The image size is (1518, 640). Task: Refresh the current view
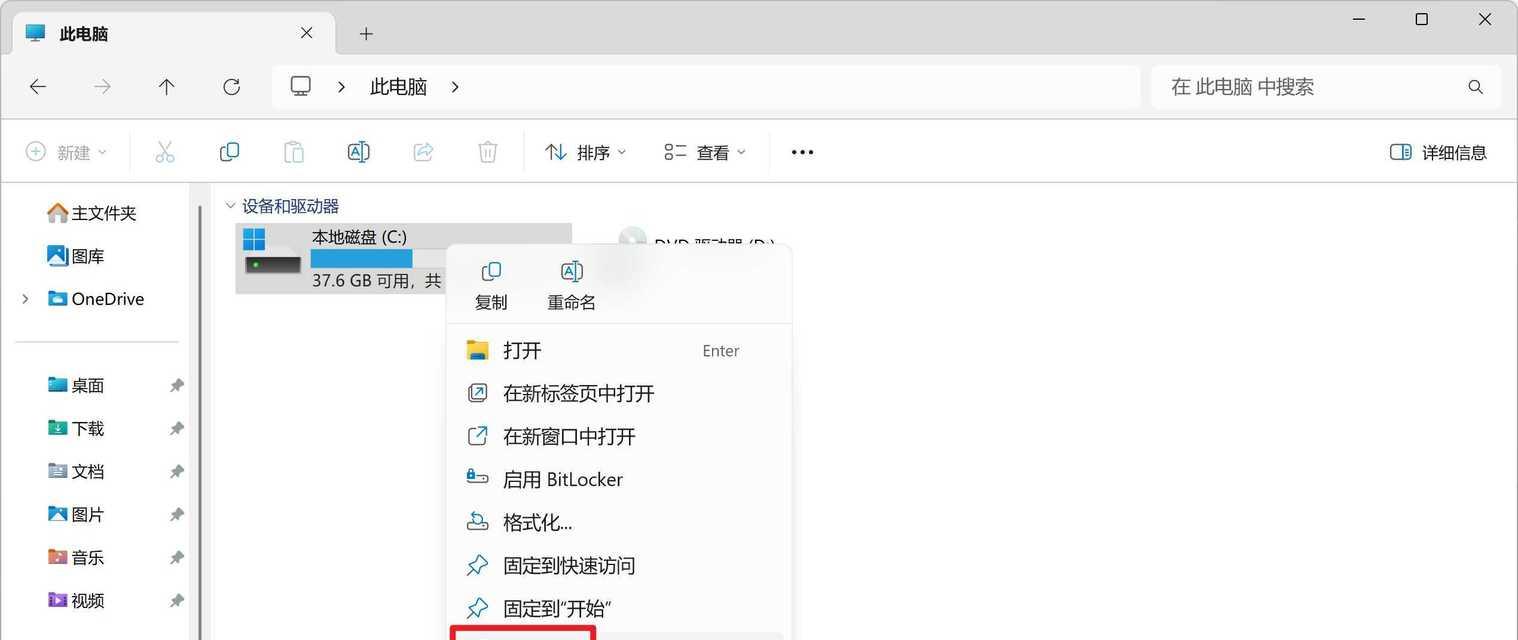[x=231, y=87]
